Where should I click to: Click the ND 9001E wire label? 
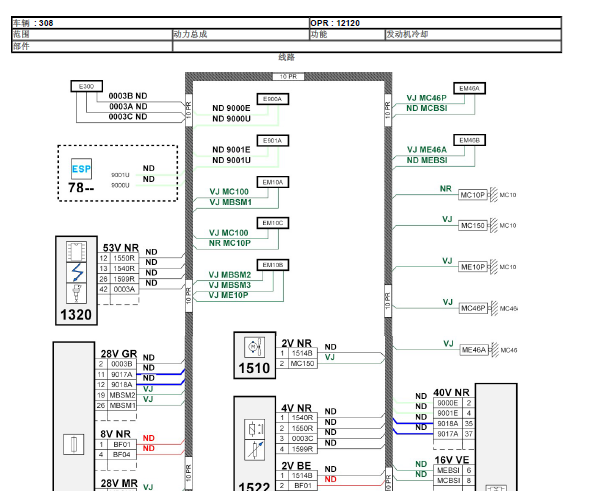tap(231, 150)
